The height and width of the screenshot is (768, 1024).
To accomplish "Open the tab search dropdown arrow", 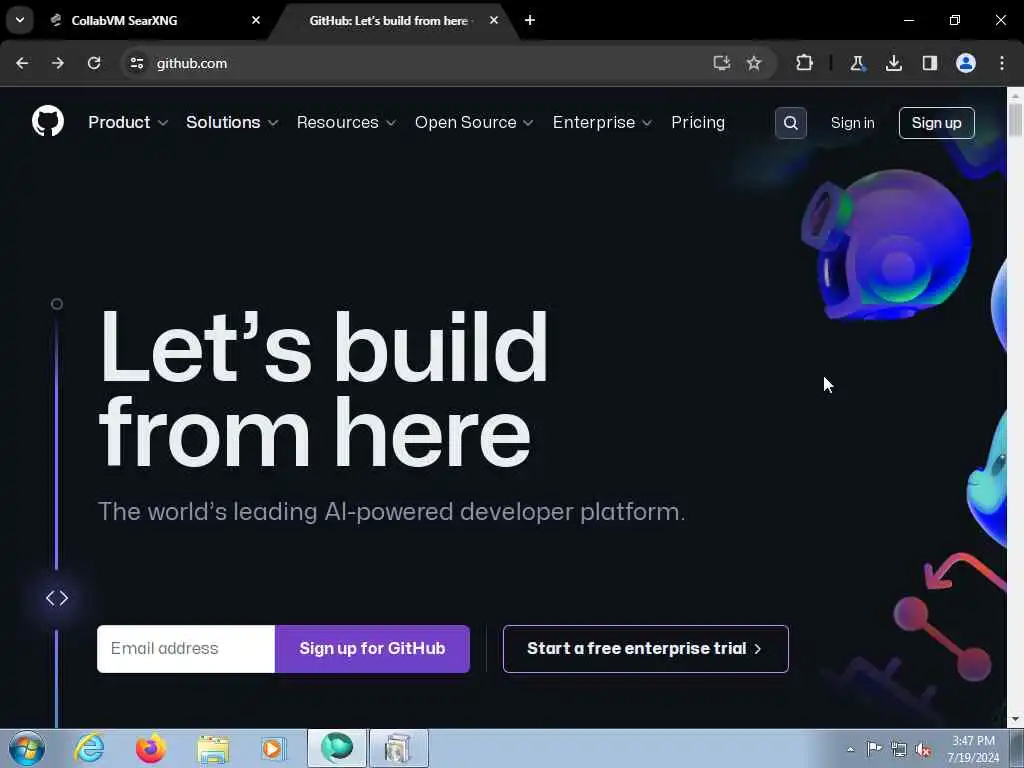I will coord(20,20).
